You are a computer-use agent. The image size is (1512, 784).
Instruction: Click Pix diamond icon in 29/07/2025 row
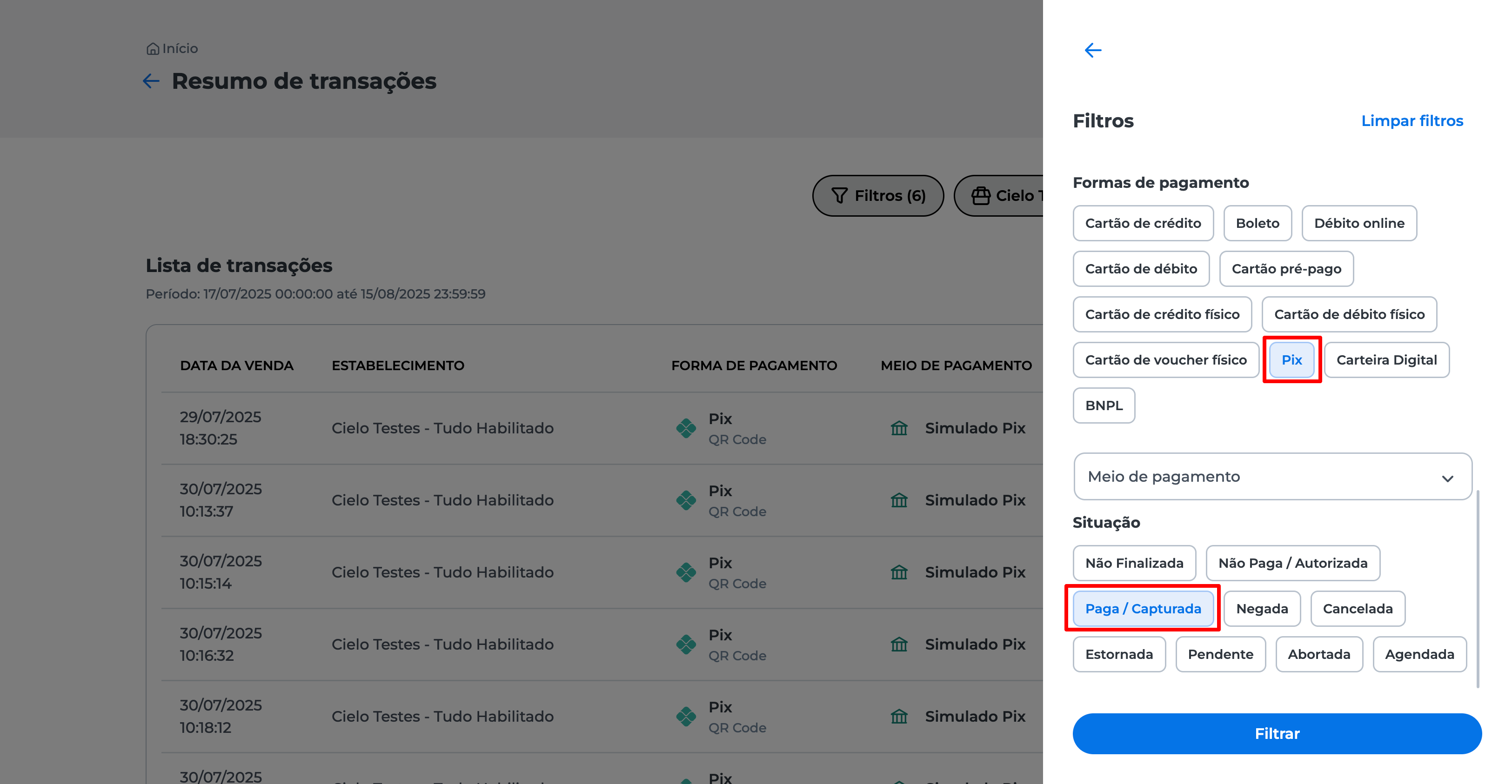[686, 428]
